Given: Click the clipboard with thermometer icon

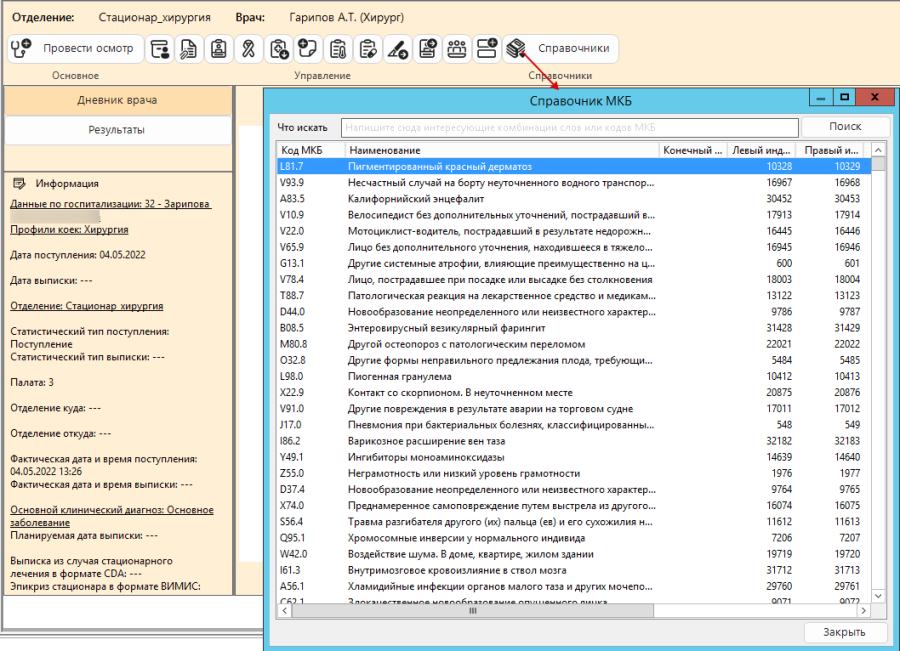Looking at the screenshot, I should (x=338, y=49).
